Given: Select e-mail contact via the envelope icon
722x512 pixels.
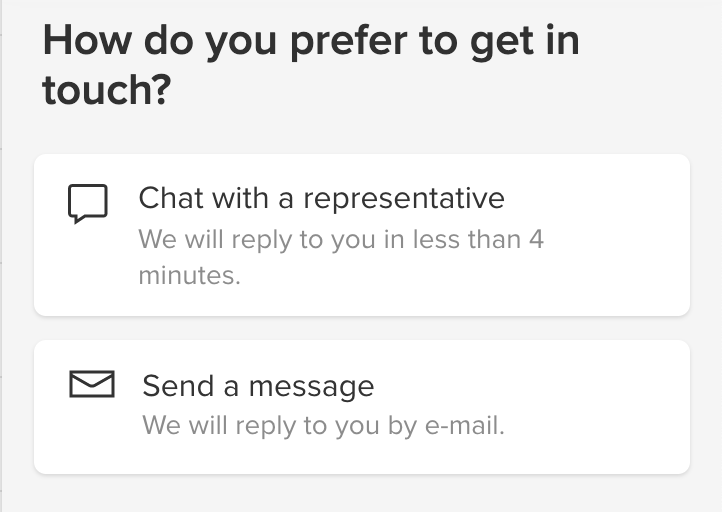Looking at the screenshot, I should pos(92,384).
